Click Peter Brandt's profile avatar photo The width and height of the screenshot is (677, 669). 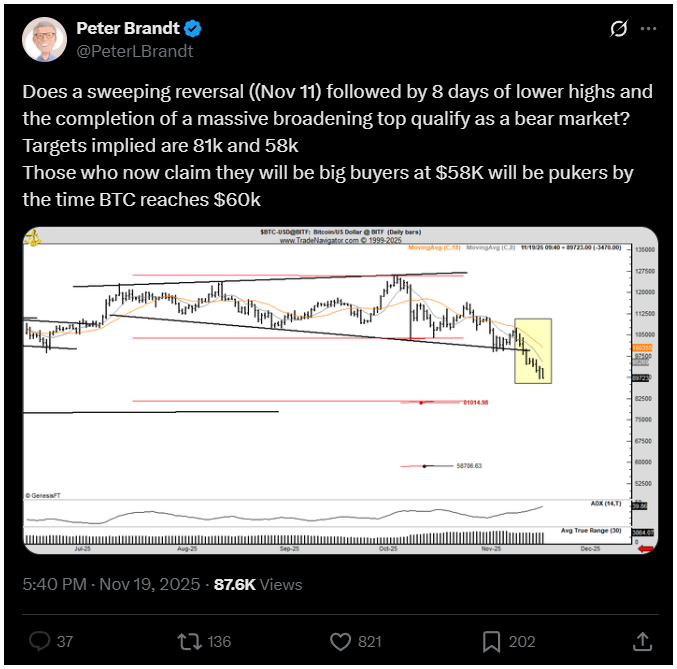click(41, 40)
